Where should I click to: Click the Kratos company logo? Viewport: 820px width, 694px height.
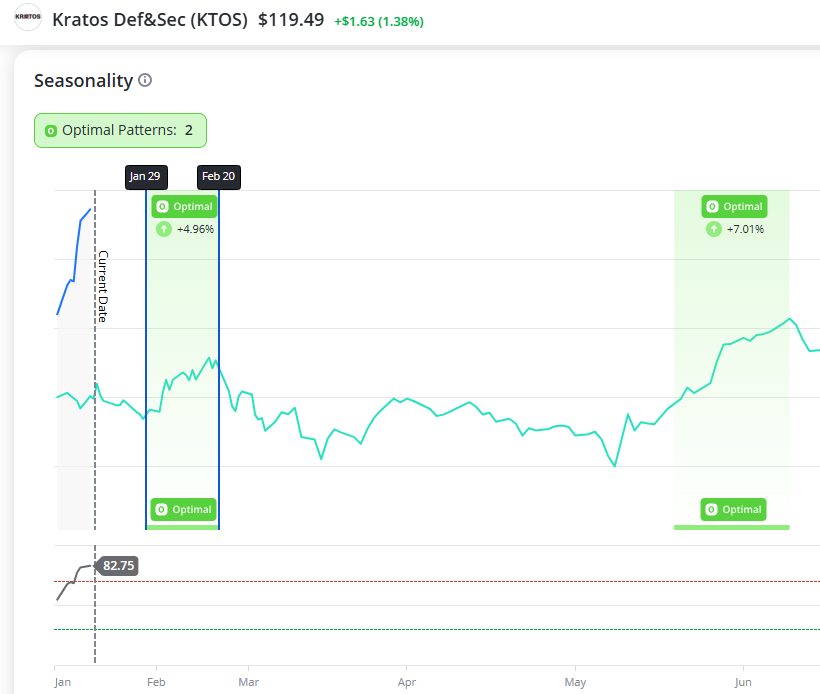[x=28, y=19]
